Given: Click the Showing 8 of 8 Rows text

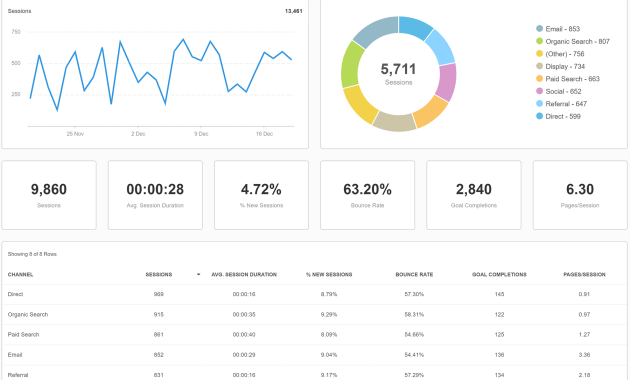Looking at the screenshot, I should tap(32, 254).
